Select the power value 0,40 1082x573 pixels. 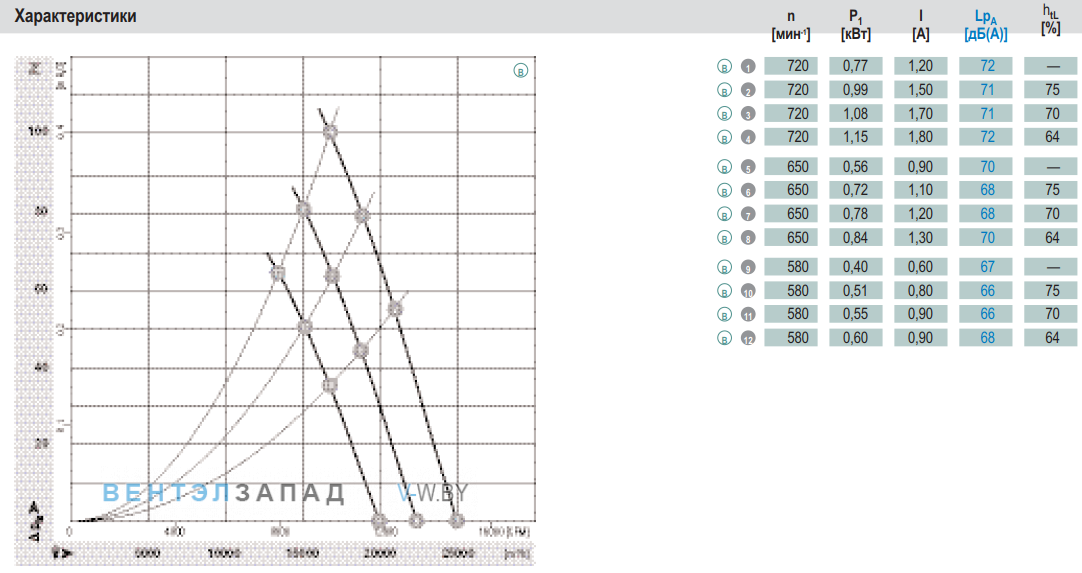click(856, 266)
